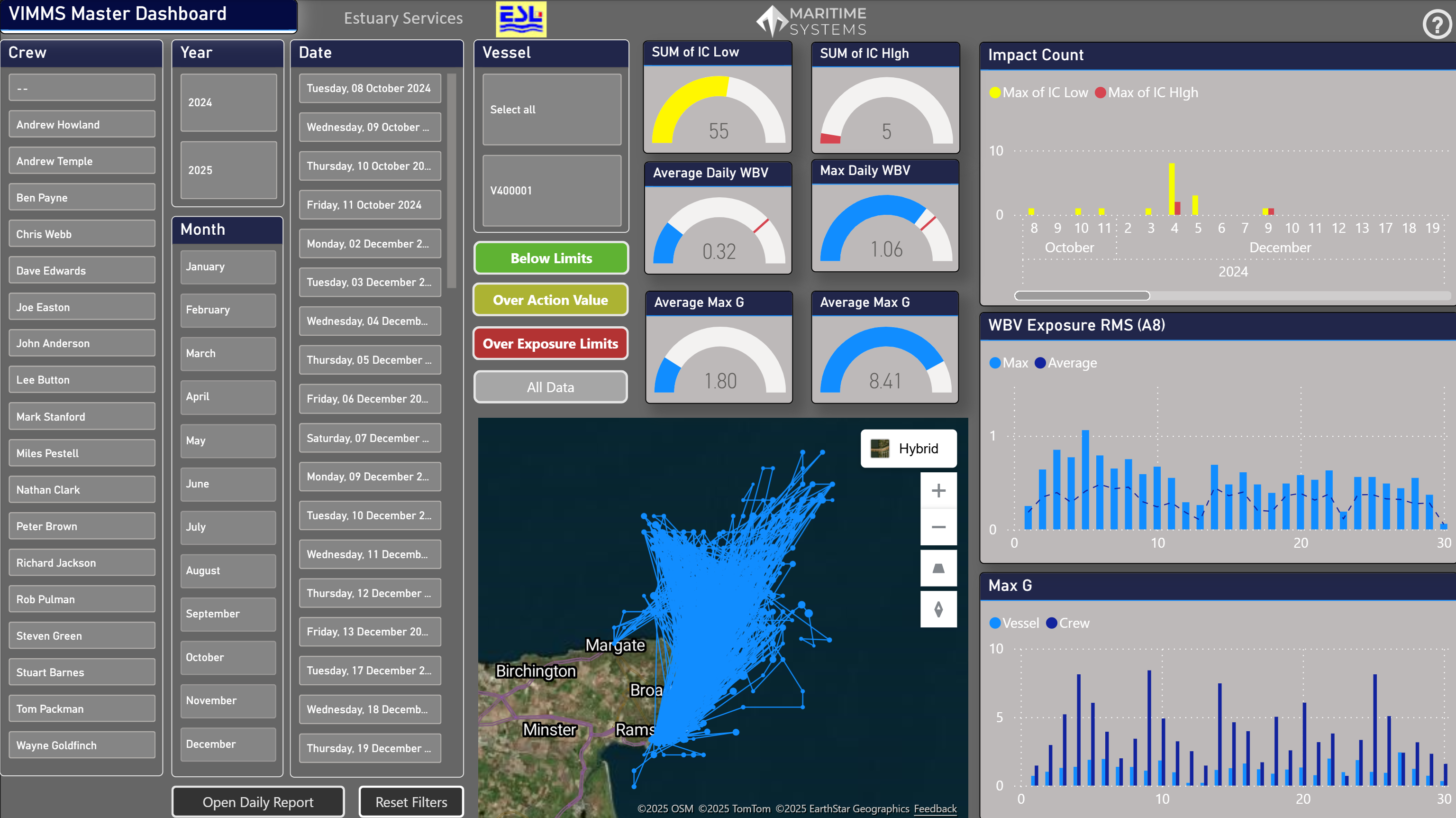Select crew member Joe Easton
The image size is (1456, 818).
click(x=82, y=307)
